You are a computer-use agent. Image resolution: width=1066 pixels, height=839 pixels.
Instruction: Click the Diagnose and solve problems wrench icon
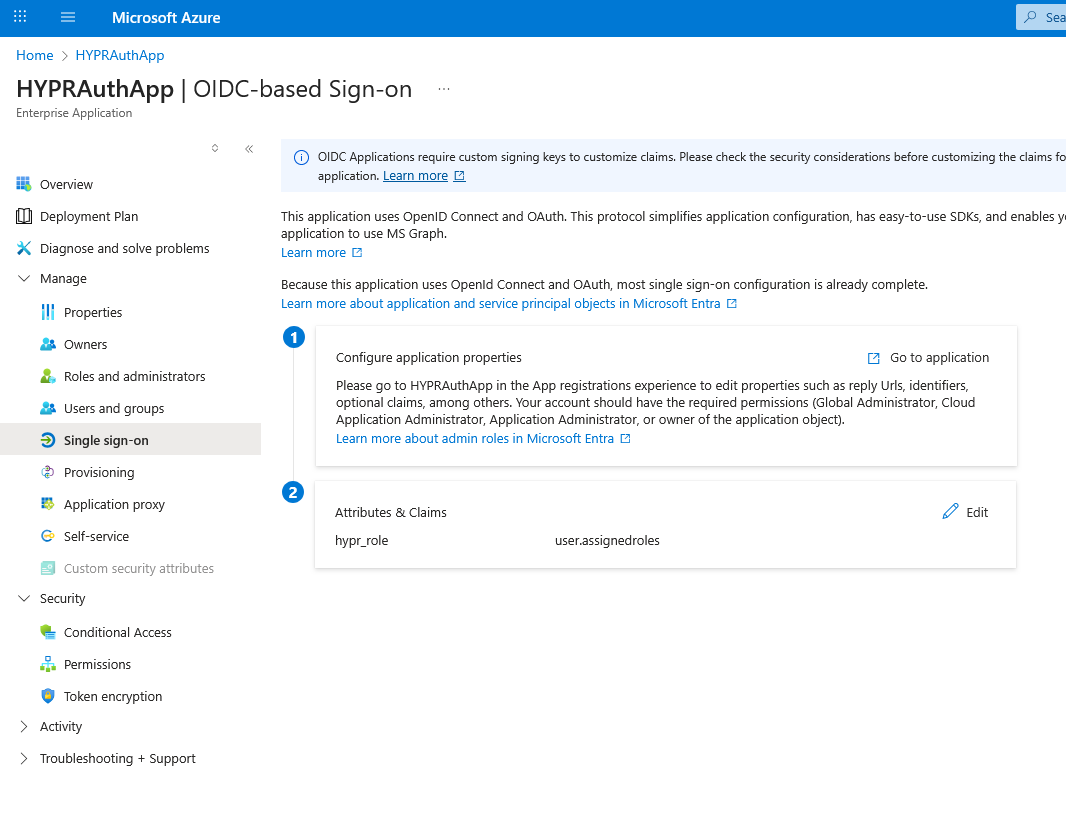coord(24,248)
